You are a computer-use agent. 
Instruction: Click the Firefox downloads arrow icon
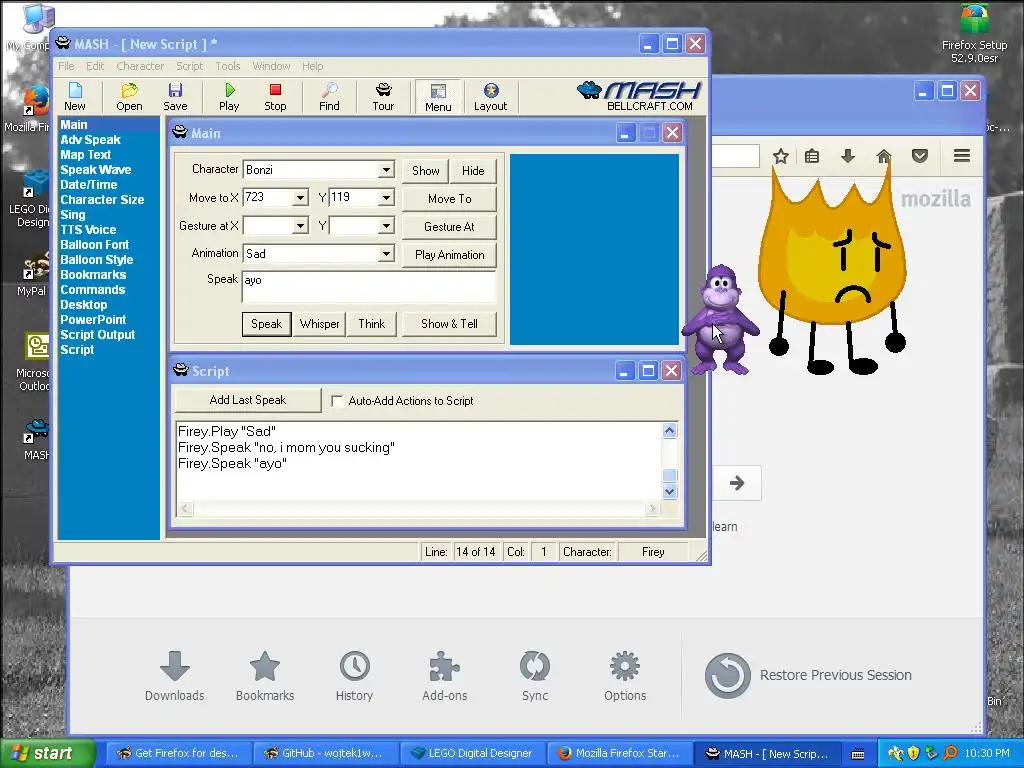(x=848, y=156)
